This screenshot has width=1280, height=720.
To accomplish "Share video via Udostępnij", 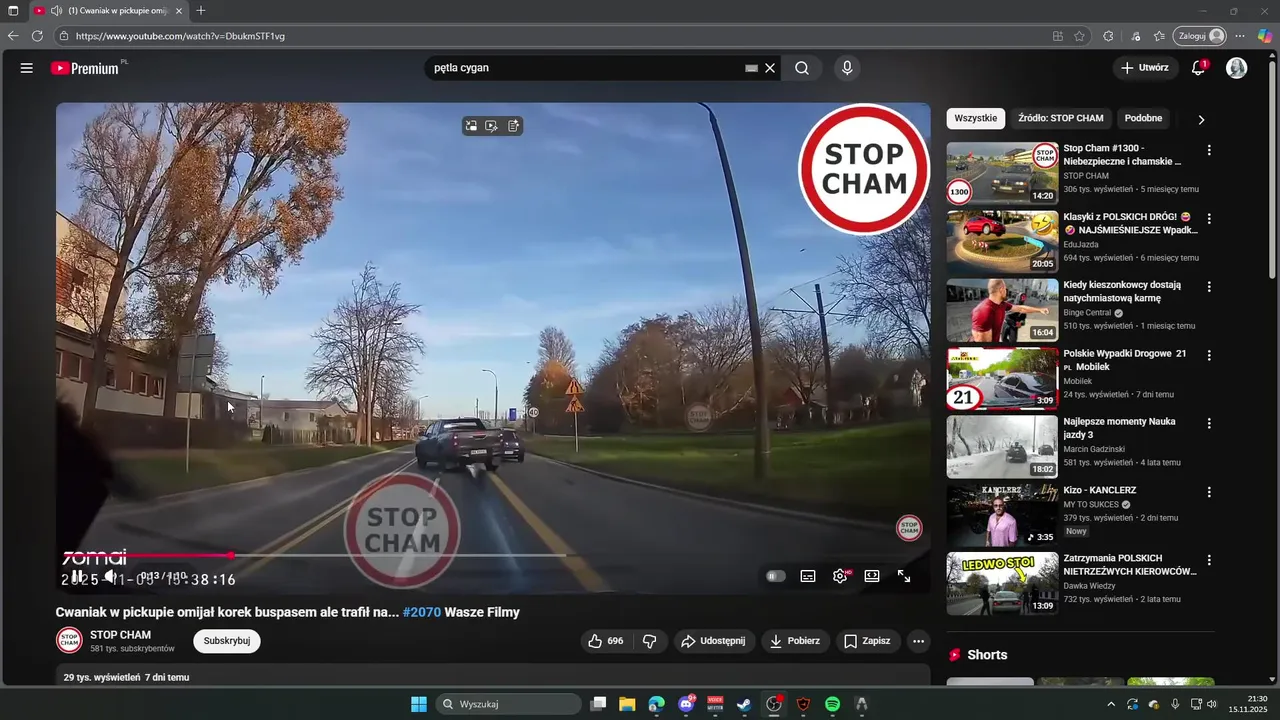I will 714,641.
